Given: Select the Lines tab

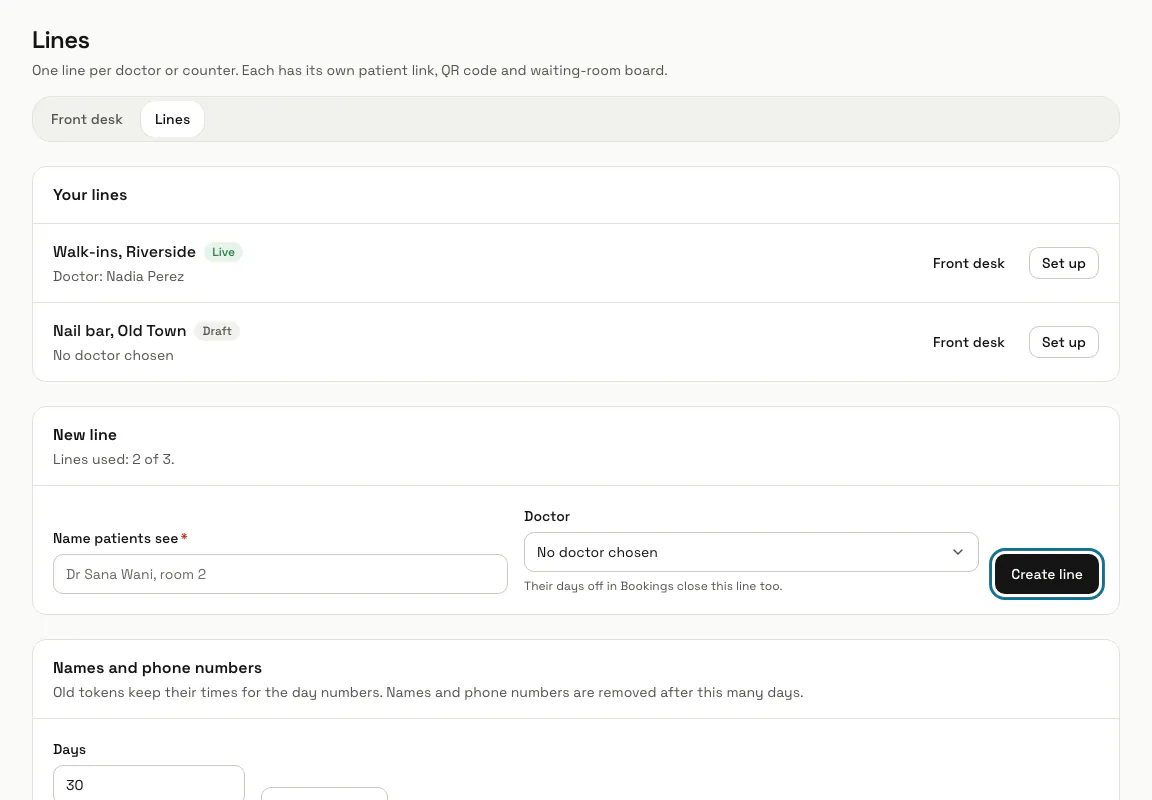Looking at the screenshot, I should click(173, 119).
